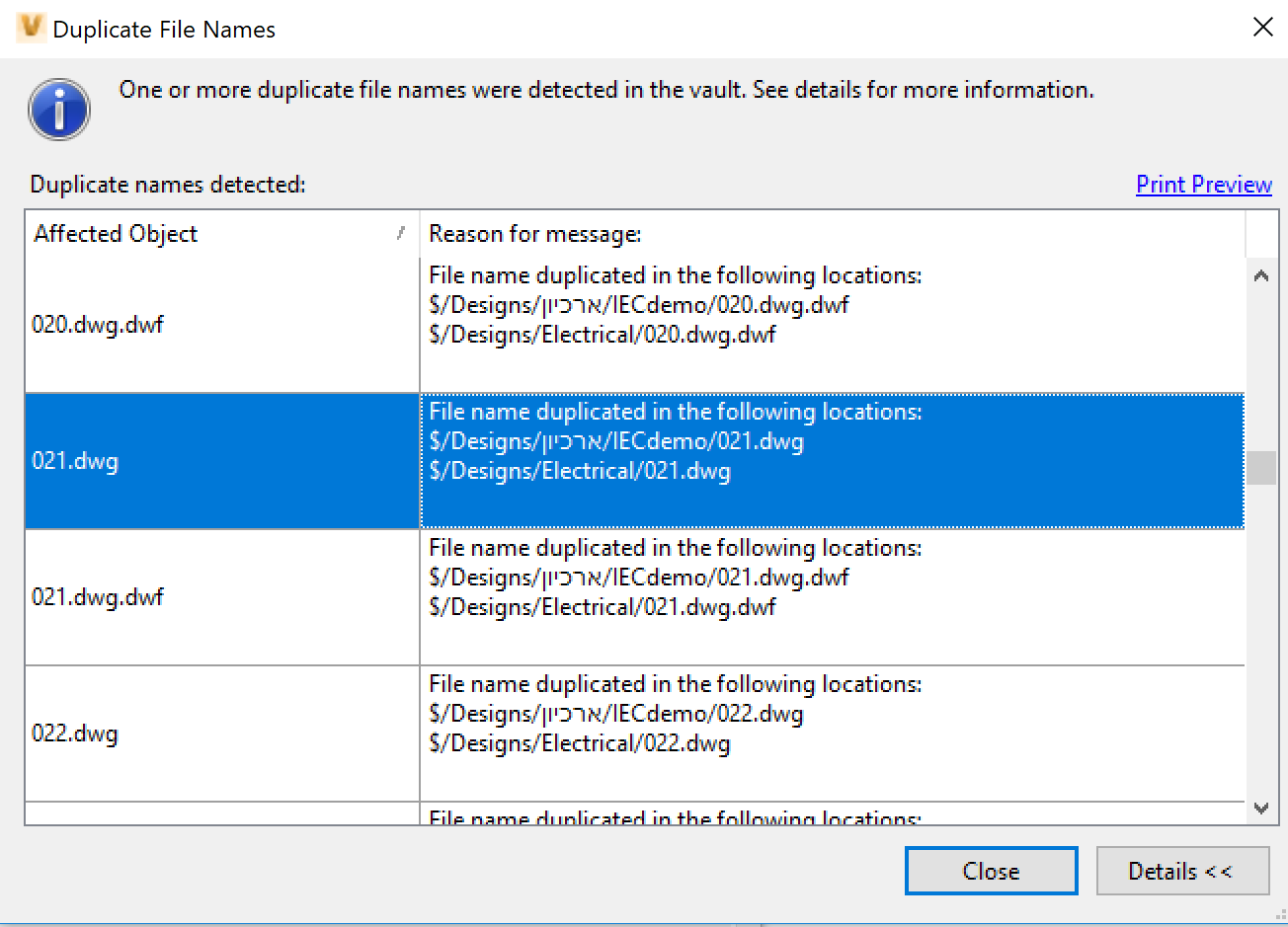This screenshot has height=927, width=1288.
Task: Click the Vault logo in title bar
Action: pyautogui.click(x=31, y=28)
